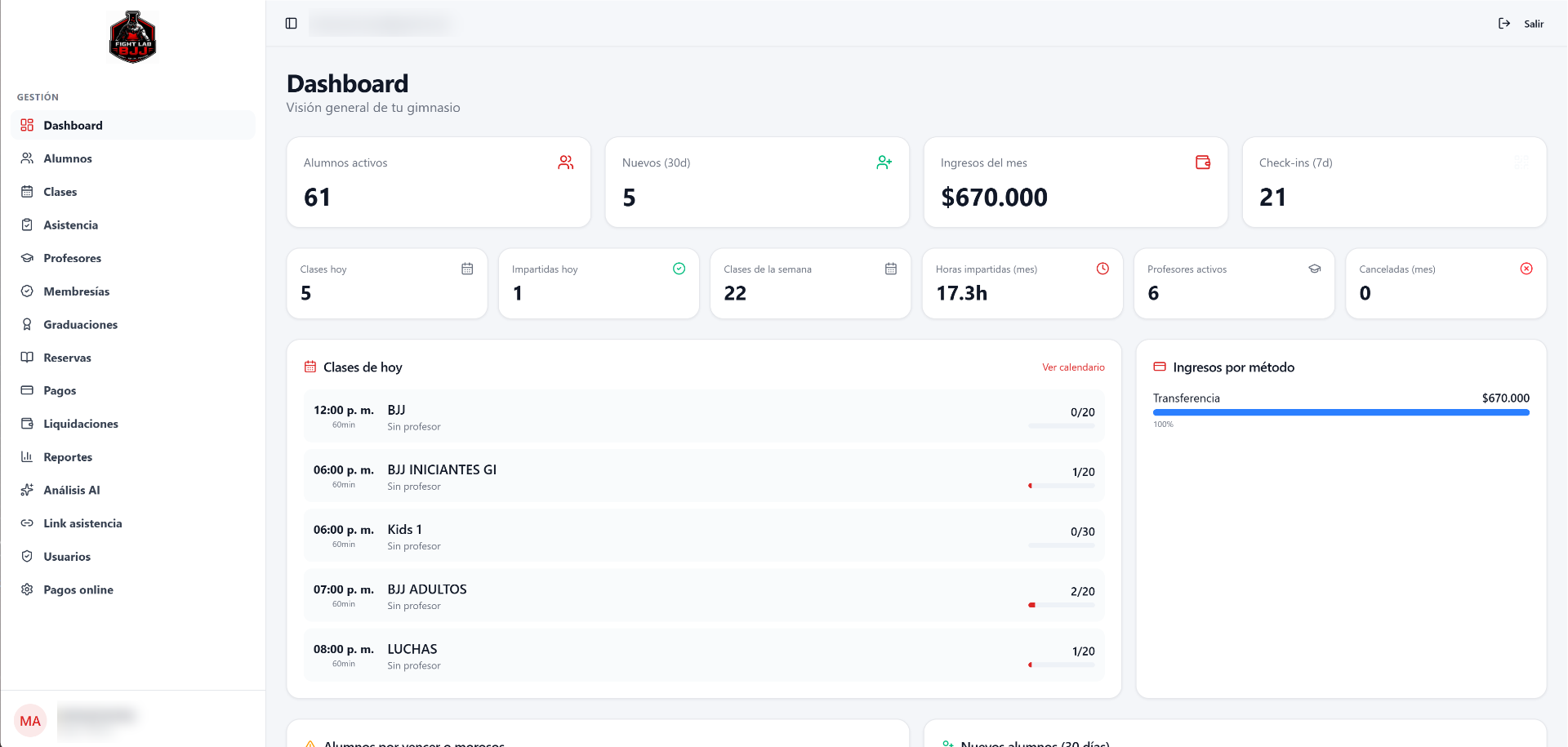The width and height of the screenshot is (1568, 747).
Task: Click the Canceladas (mes) cross icon
Action: point(1526,269)
